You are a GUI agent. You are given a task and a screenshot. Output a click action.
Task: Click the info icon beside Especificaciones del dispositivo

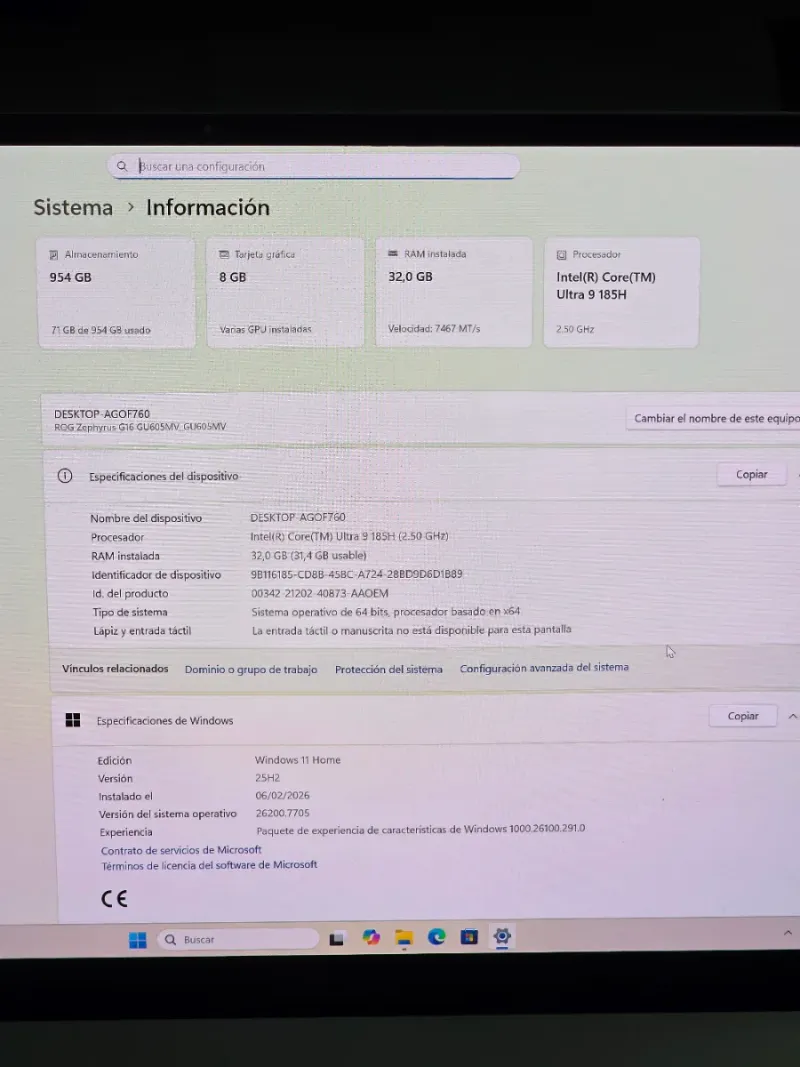pyautogui.click(x=65, y=476)
